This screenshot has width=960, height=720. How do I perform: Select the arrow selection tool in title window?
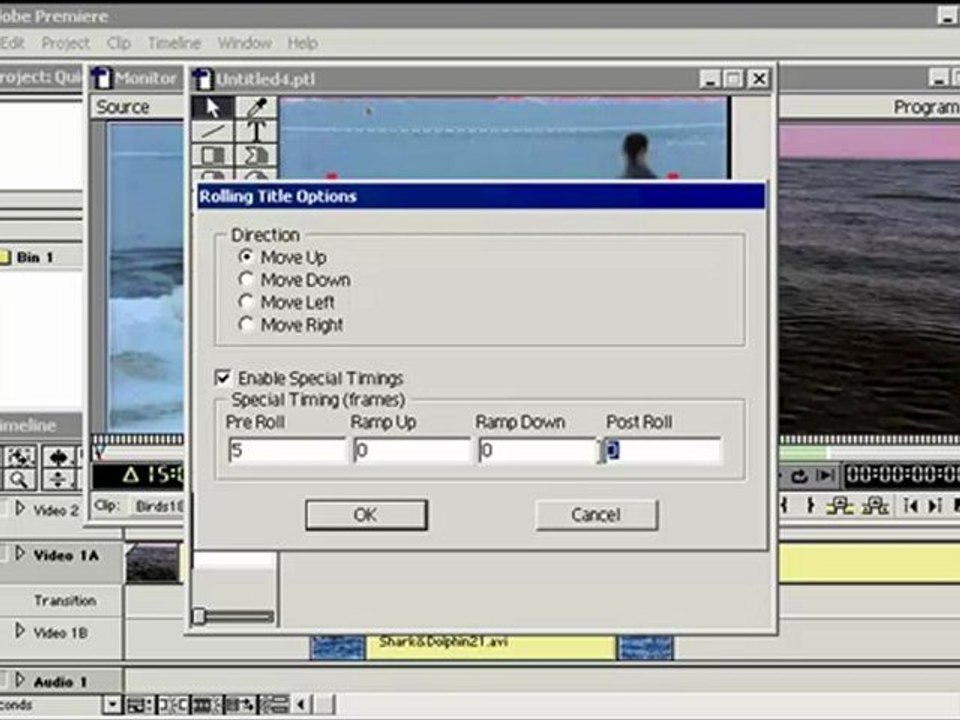click(x=212, y=108)
